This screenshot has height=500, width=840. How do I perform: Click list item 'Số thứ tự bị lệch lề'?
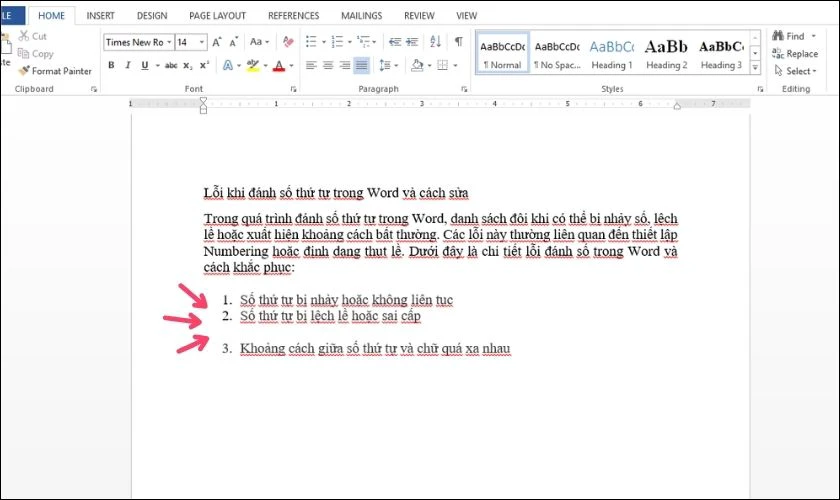pos(330,316)
